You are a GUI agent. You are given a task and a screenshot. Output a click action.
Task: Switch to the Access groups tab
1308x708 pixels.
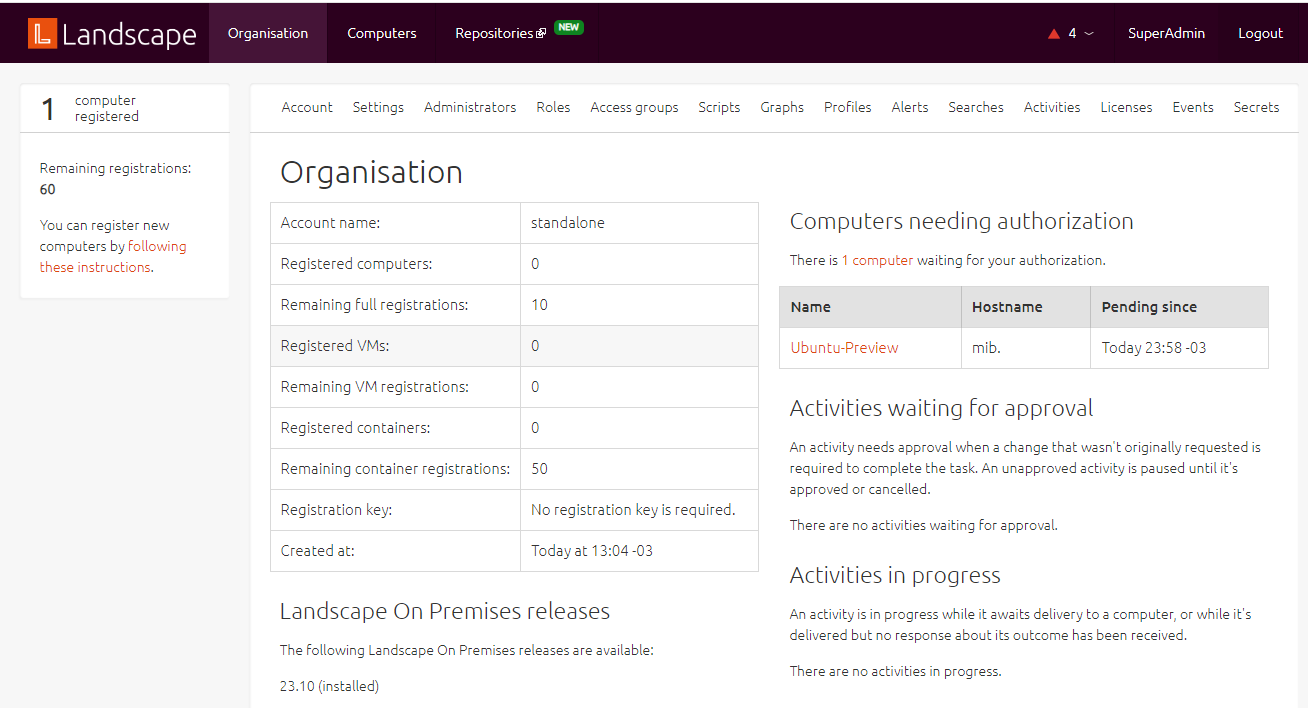point(634,107)
